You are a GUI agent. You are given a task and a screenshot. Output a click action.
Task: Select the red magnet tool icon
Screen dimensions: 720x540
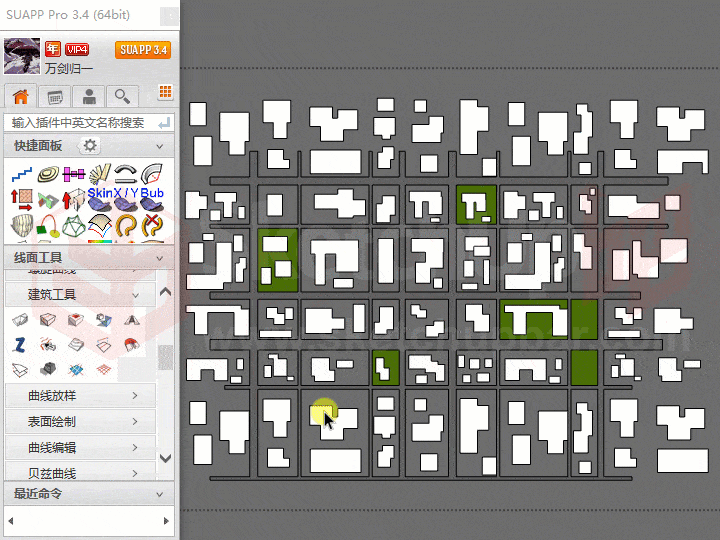click(130, 344)
